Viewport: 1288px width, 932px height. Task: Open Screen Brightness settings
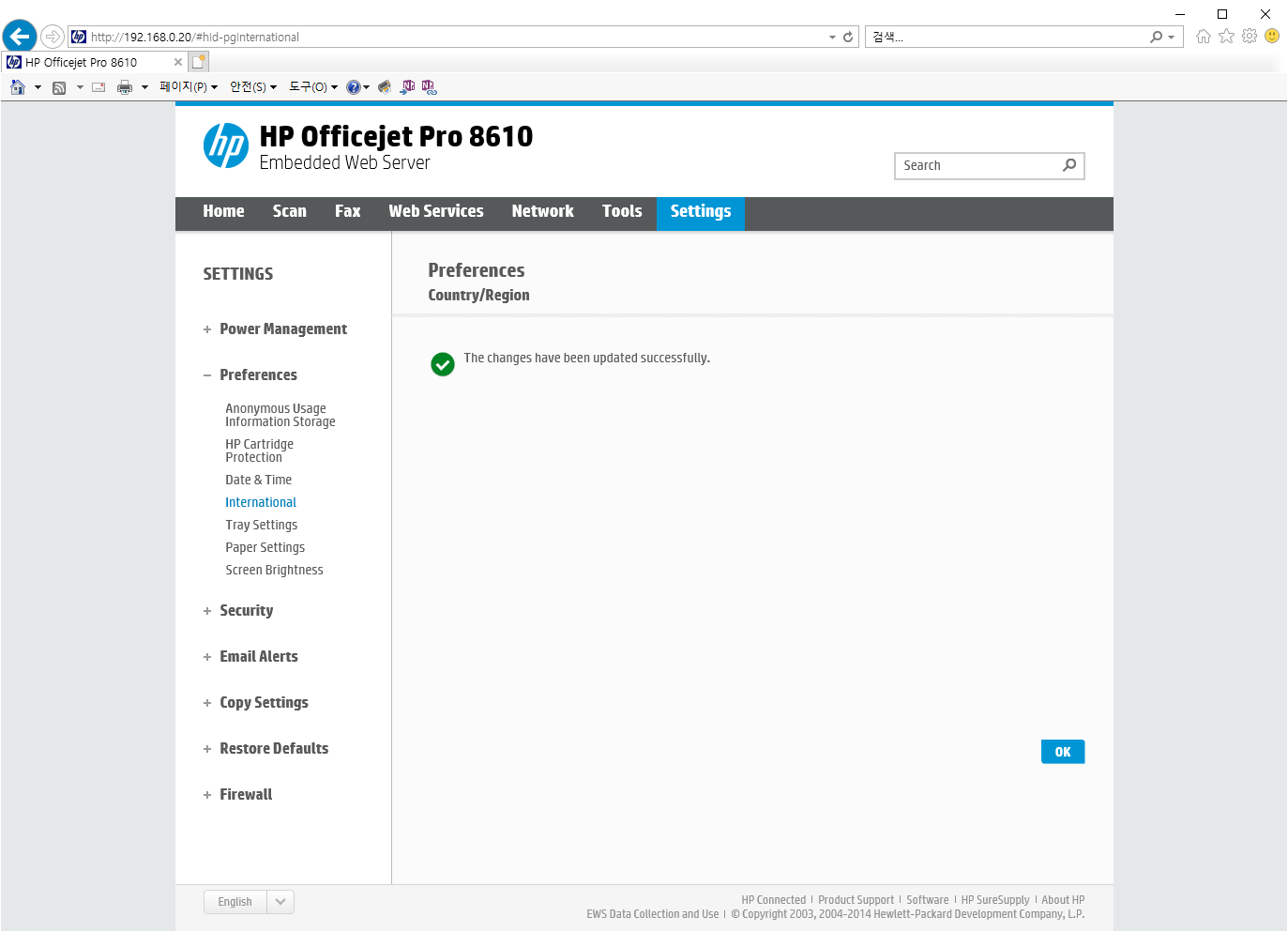(275, 571)
